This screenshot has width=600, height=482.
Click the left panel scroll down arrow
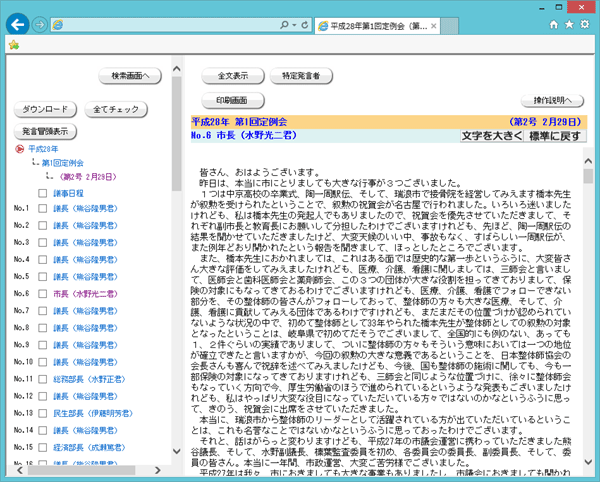(x=176, y=451)
